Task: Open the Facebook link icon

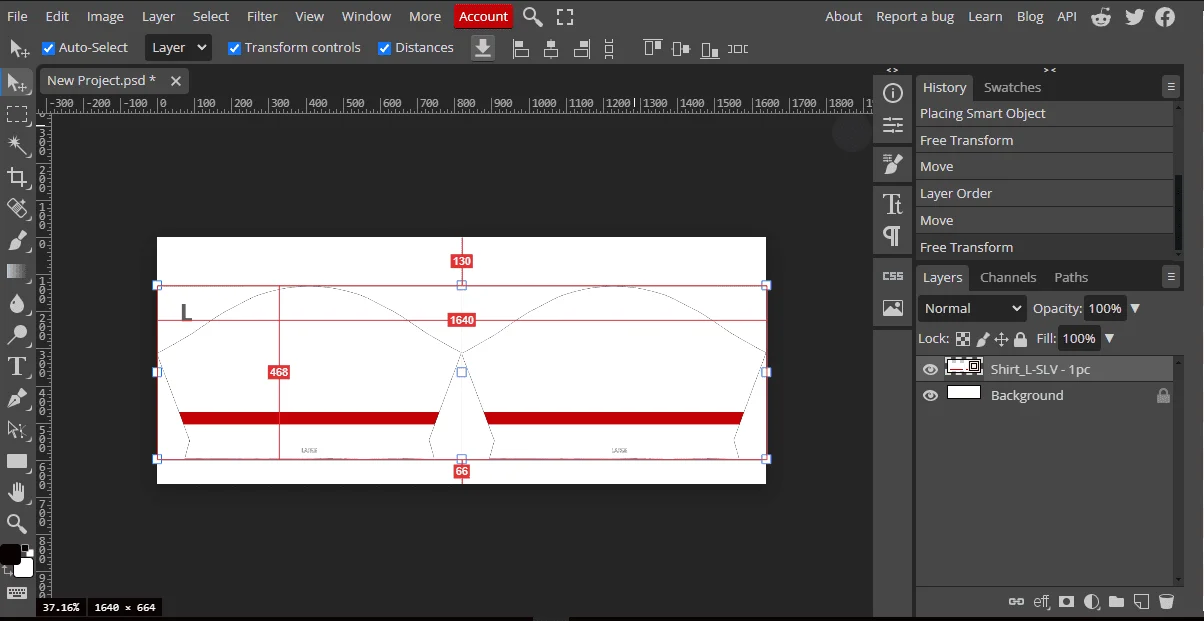Action: pos(1165,16)
